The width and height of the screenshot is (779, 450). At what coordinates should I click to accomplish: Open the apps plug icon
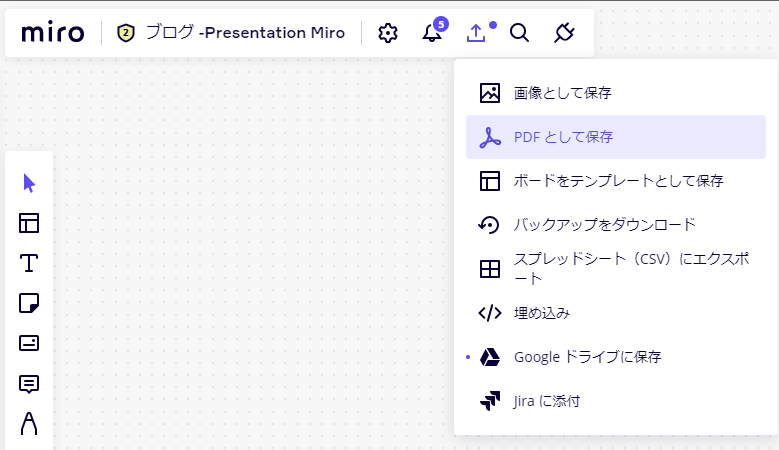click(564, 33)
